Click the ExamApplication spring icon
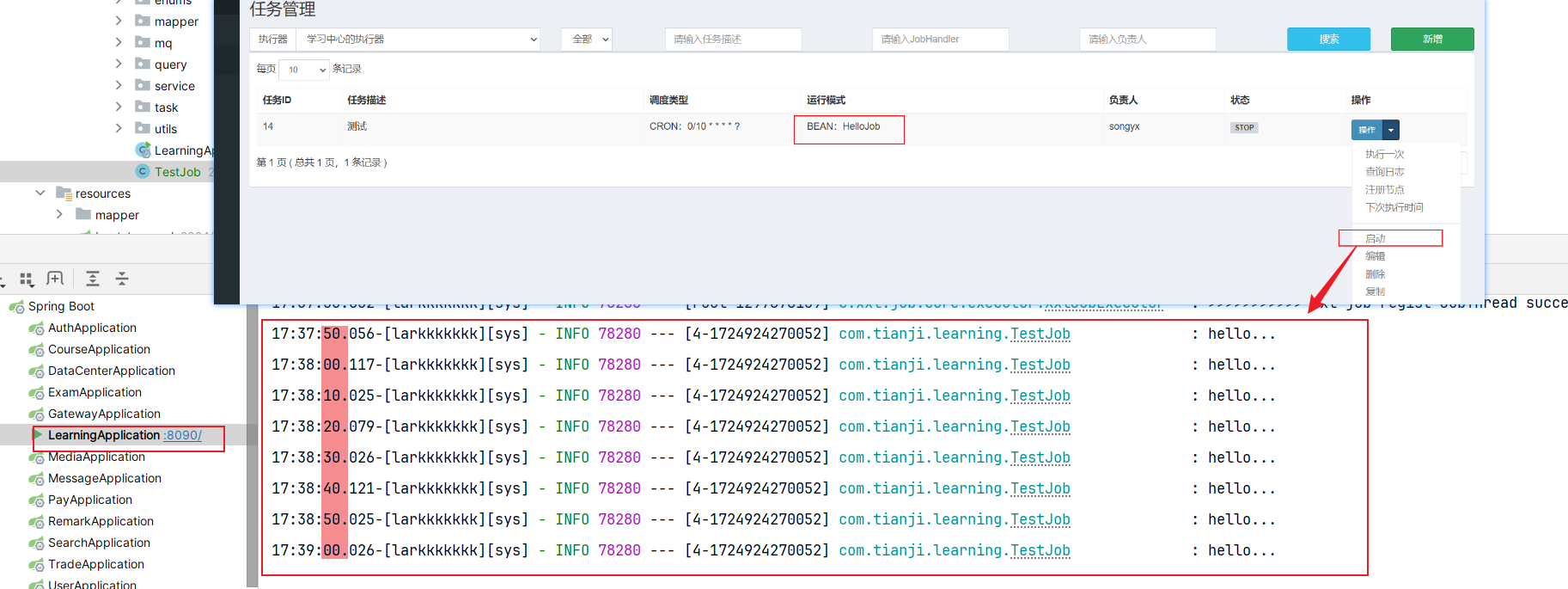Viewport: 1568px width, 589px height. point(36,393)
